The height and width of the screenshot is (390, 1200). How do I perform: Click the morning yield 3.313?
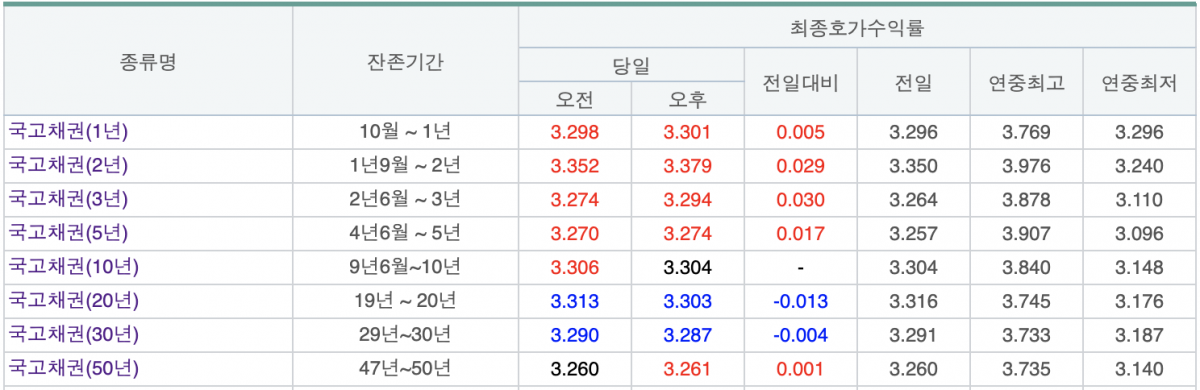[575, 302]
